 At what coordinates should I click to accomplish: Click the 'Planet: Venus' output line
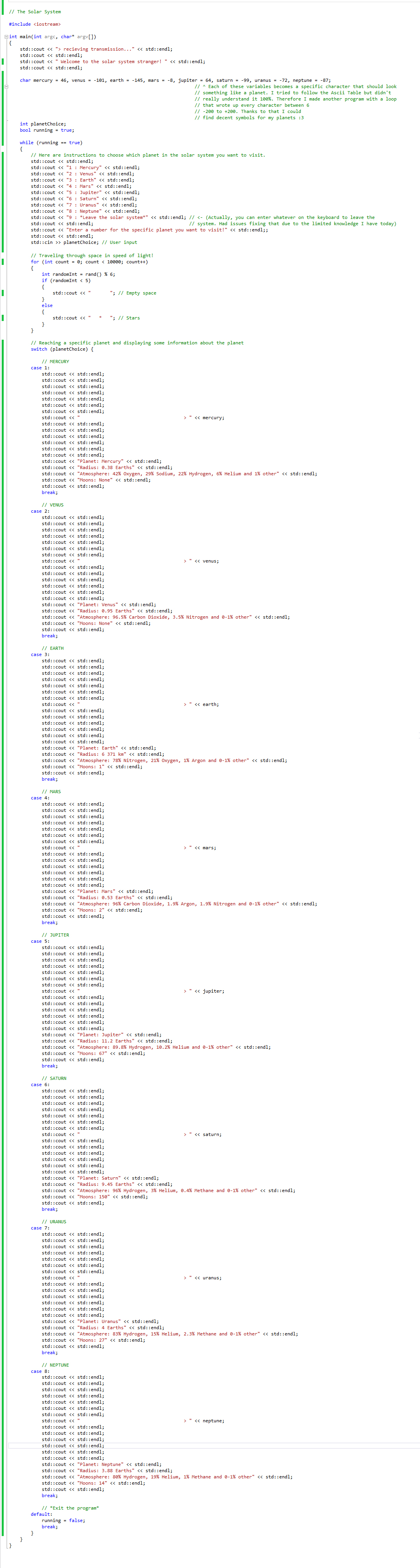tap(99, 605)
